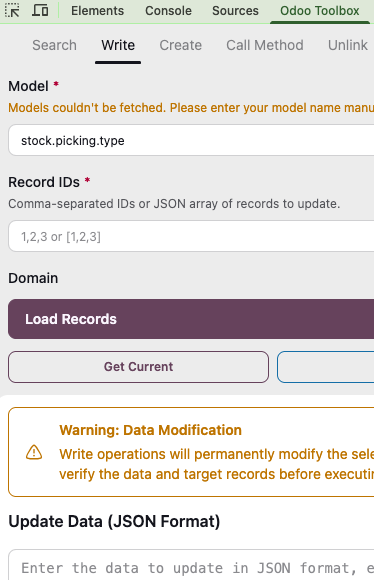Select the Write operation tab

[x=118, y=45]
